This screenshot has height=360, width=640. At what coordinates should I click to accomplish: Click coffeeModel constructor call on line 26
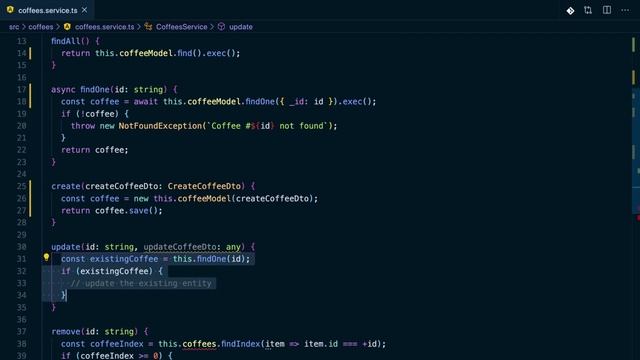pos(204,198)
